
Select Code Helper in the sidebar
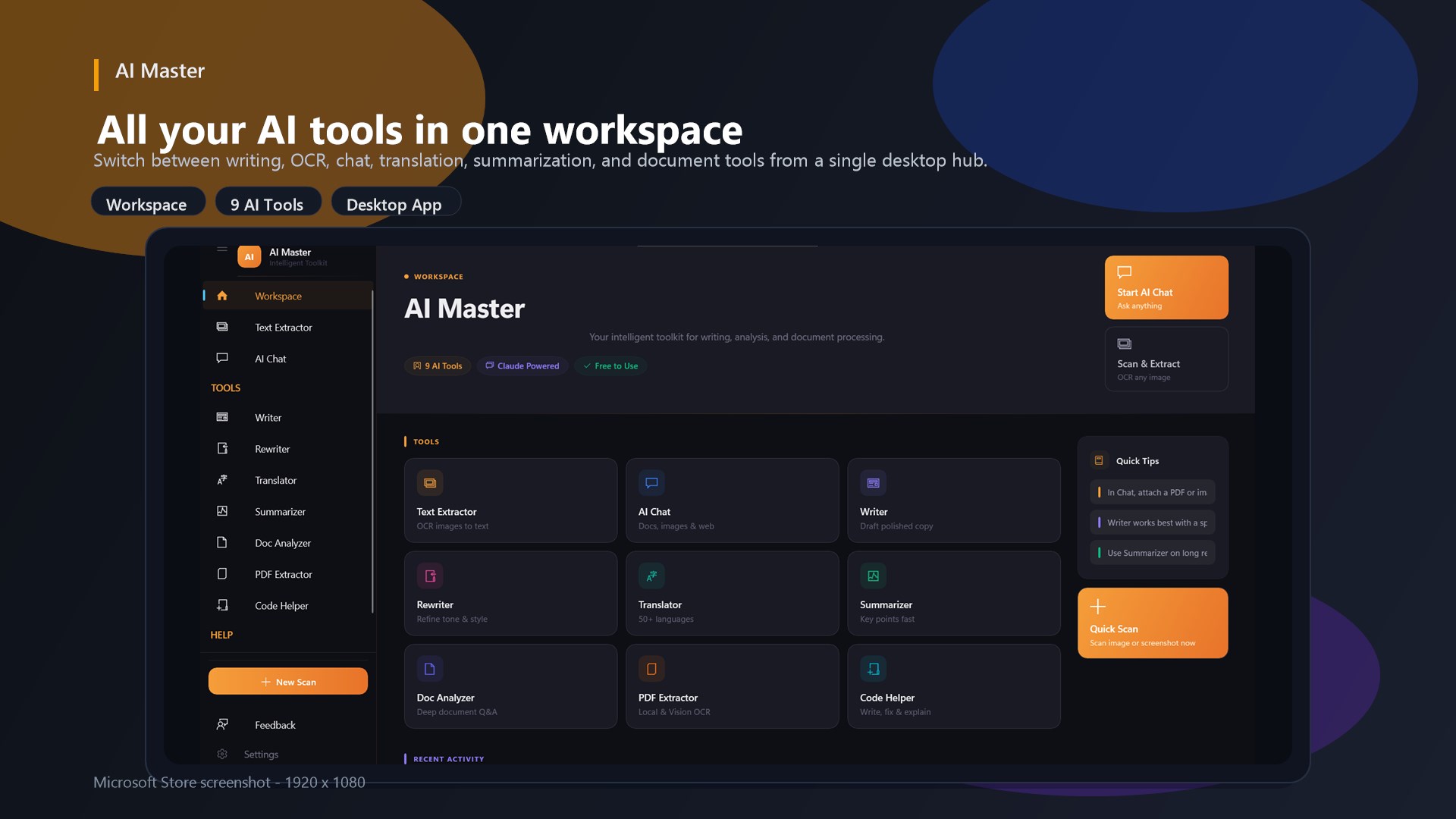pos(288,605)
